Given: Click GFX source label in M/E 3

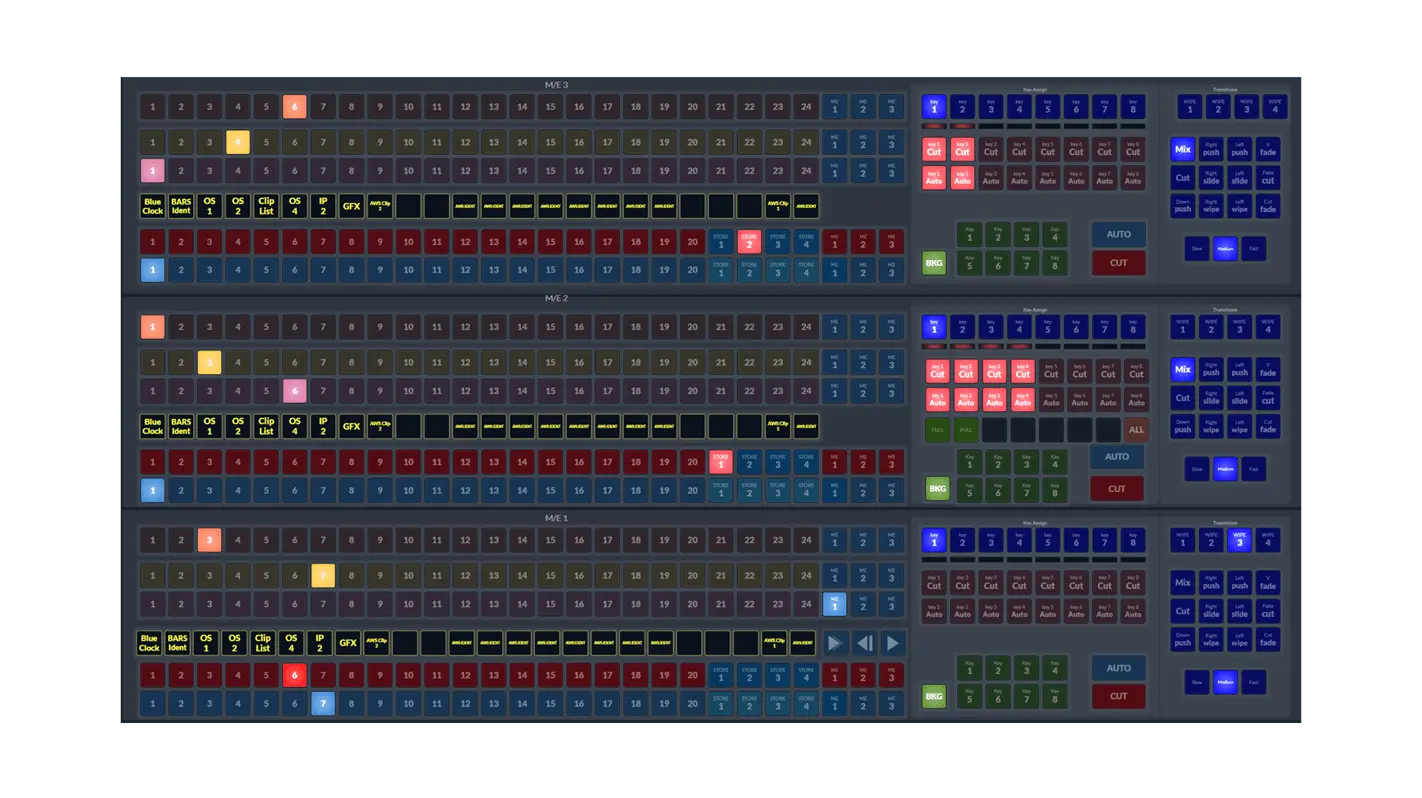Looking at the screenshot, I should 351,206.
